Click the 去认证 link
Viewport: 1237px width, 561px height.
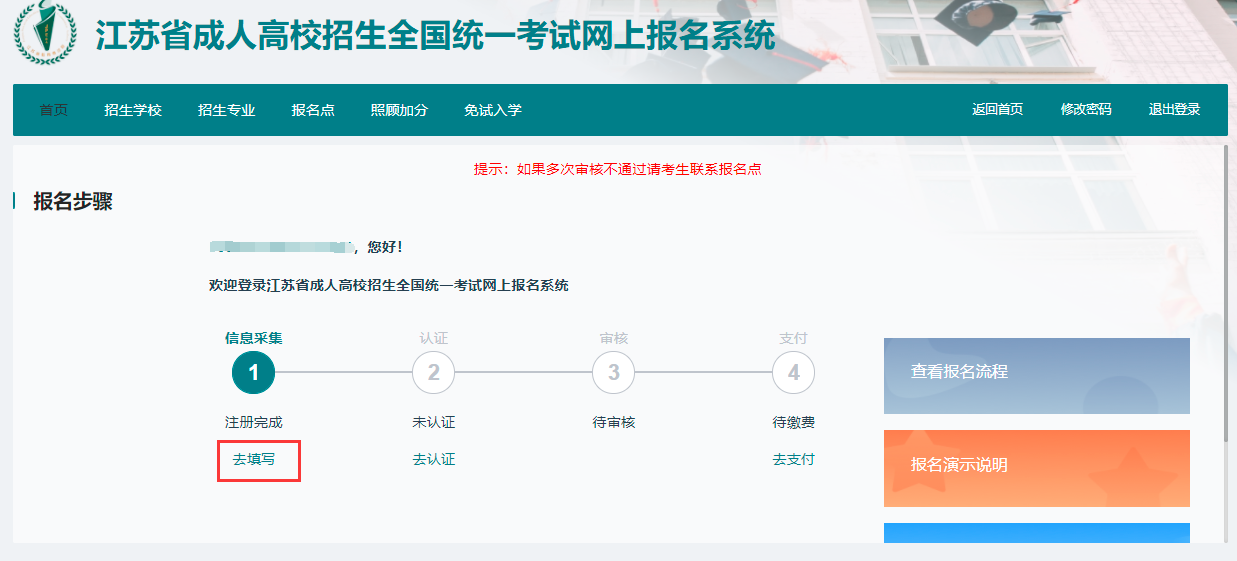coord(434,460)
